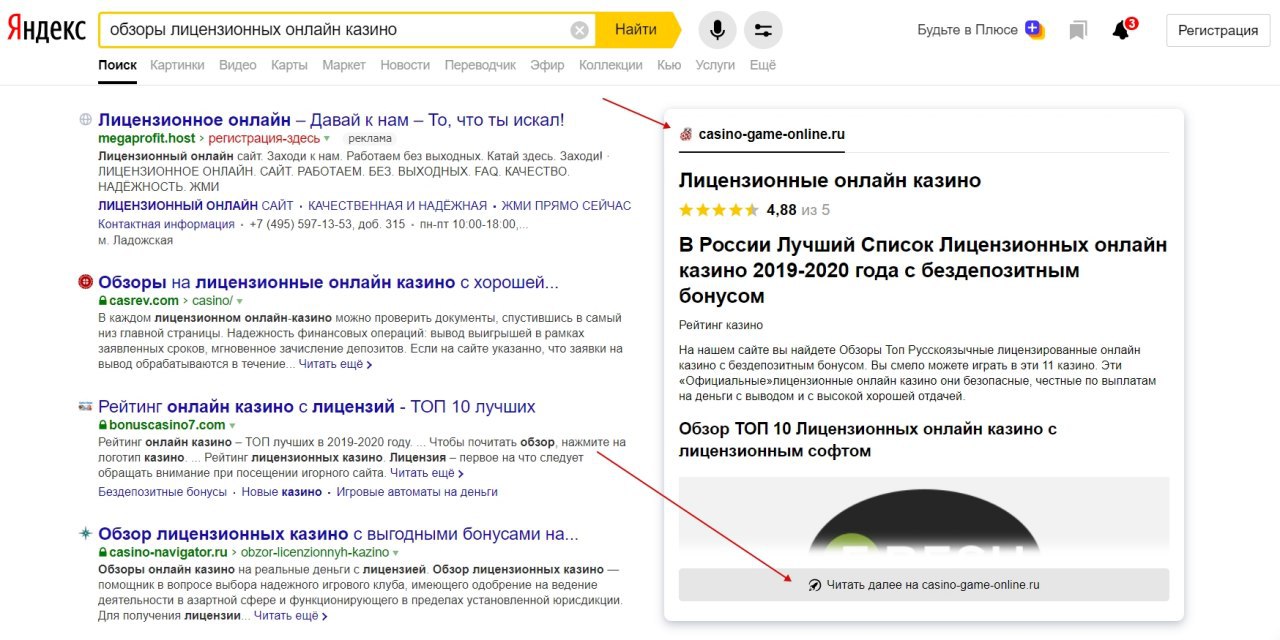This screenshot has height=640, width=1280.
Task: Open the Рейтинг онлайн казино с лицензий result
Action: pos(317,407)
